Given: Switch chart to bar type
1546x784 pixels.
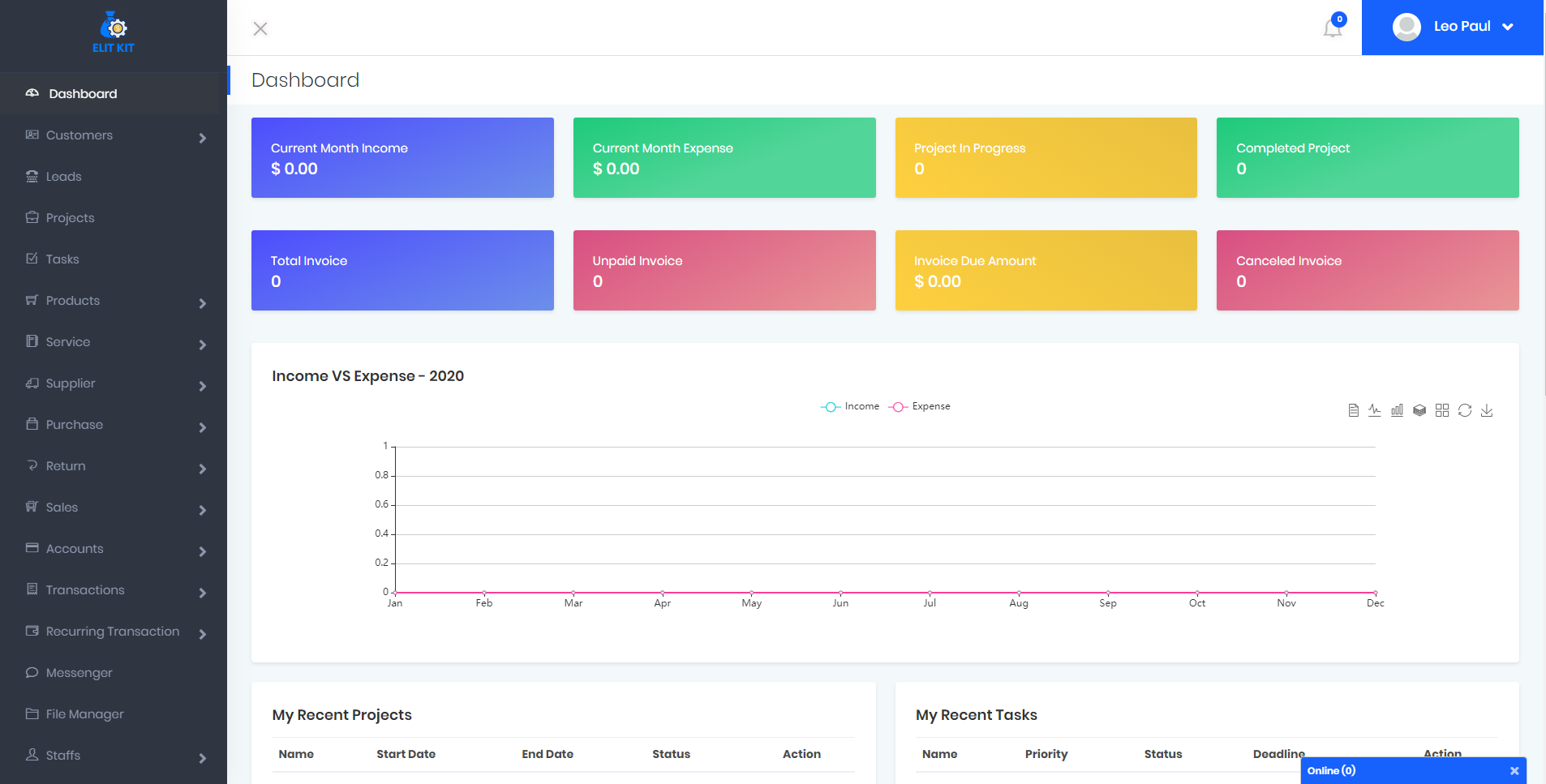Looking at the screenshot, I should [1397, 410].
